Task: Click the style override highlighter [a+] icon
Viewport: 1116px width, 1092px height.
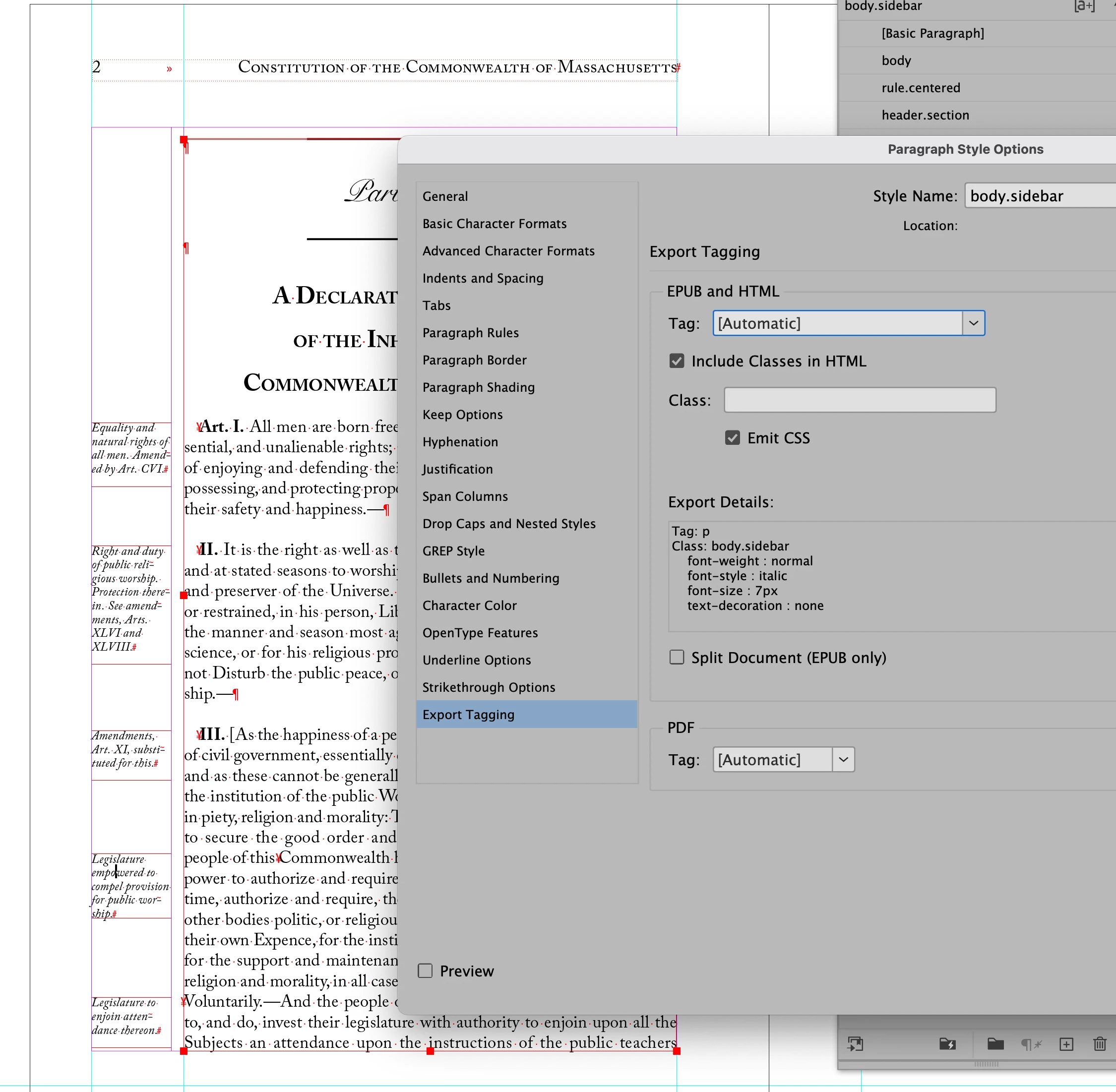Action: [1084, 6]
